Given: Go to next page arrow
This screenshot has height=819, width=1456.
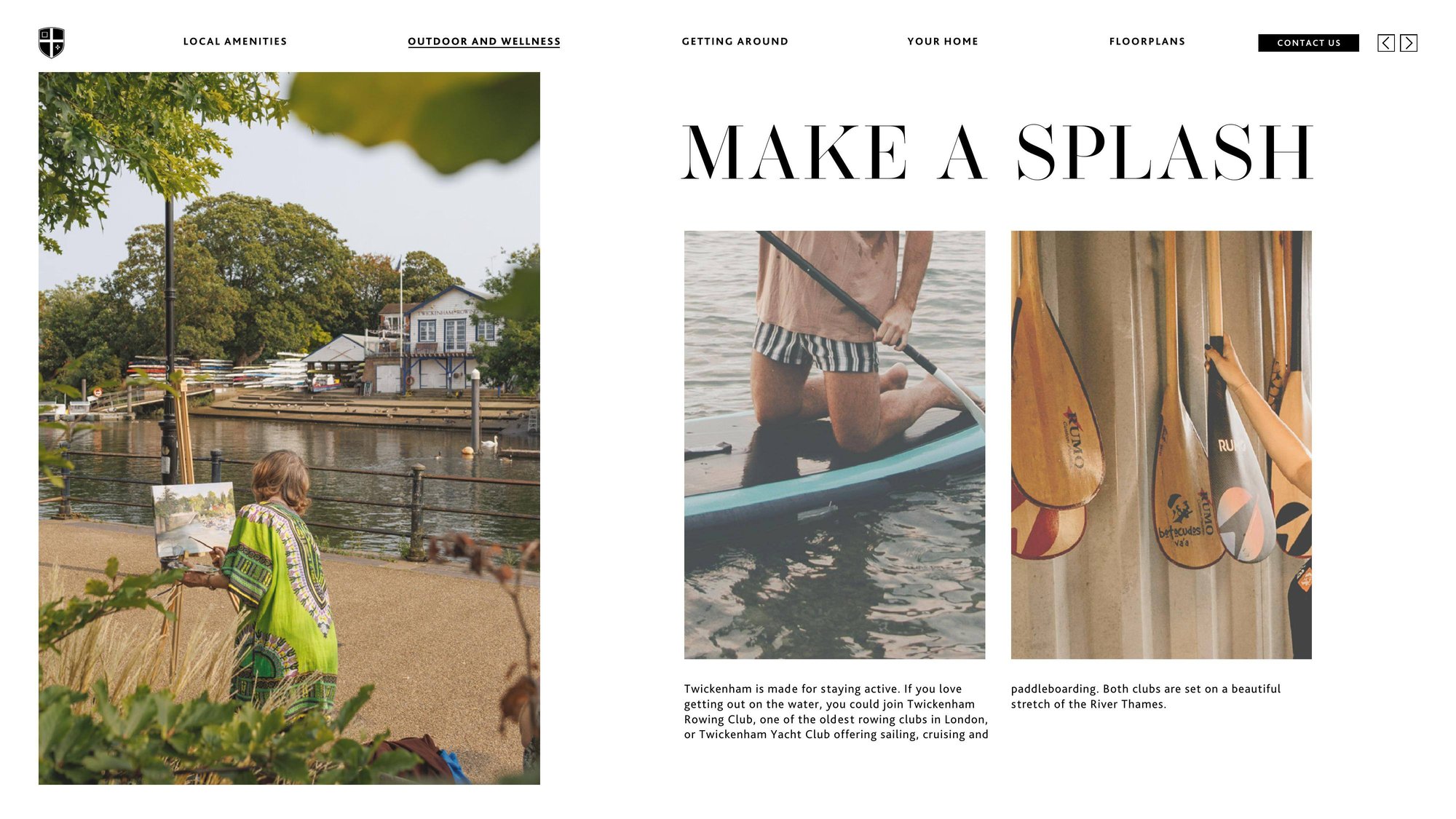Looking at the screenshot, I should 1409,43.
